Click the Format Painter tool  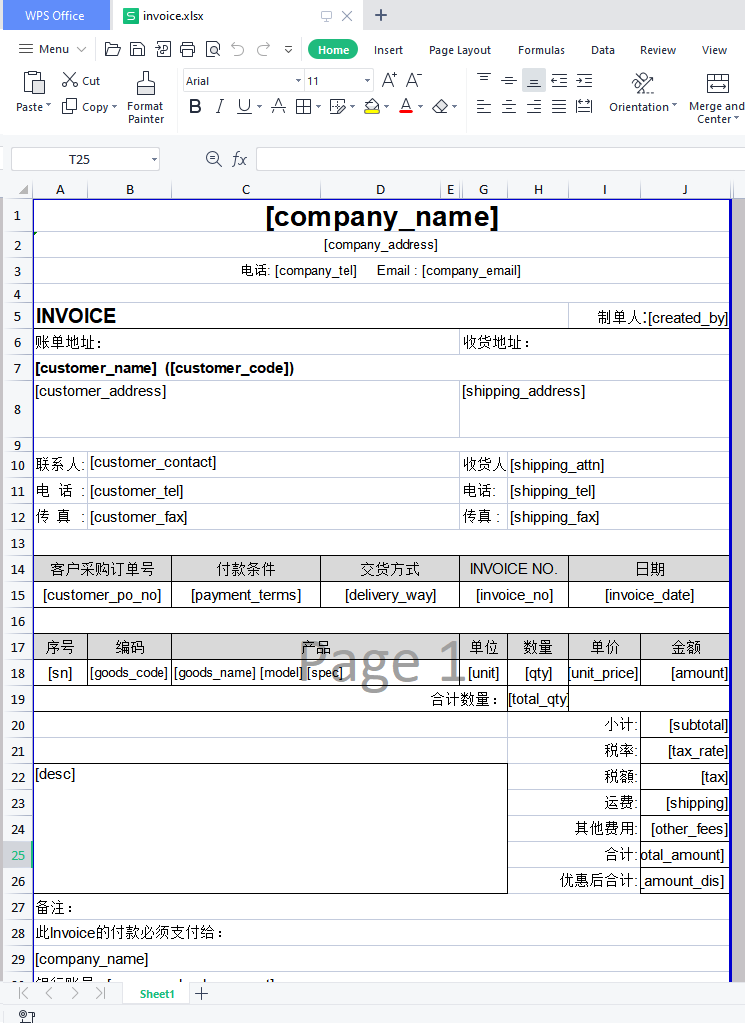(x=146, y=97)
